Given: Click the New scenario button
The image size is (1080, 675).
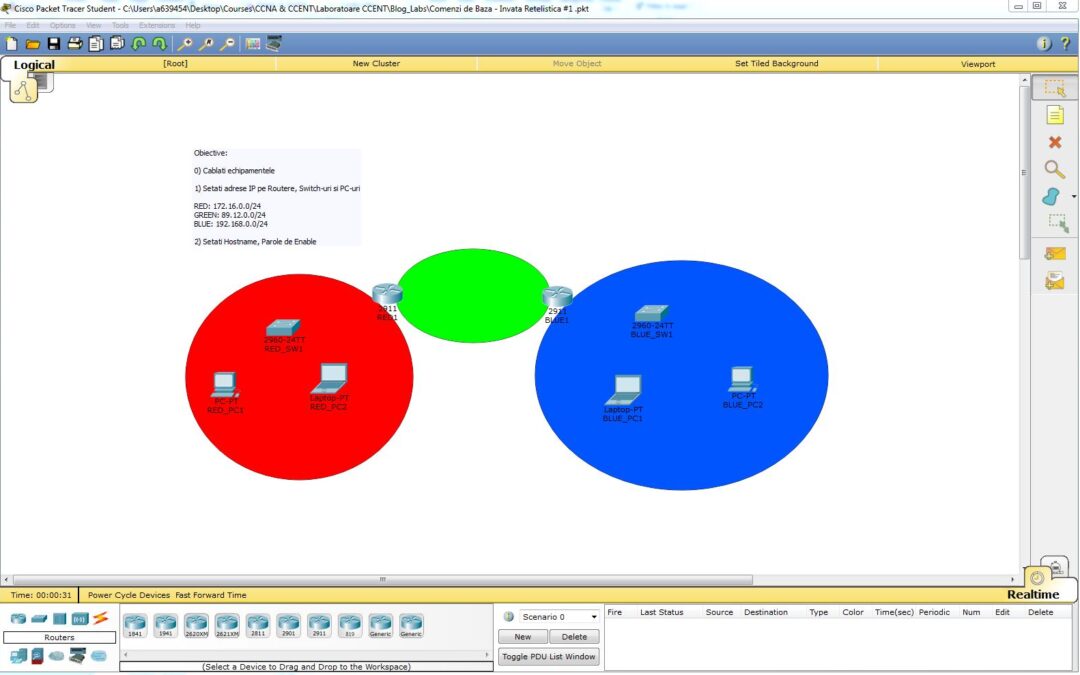Looking at the screenshot, I should click(x=523, y=637).
